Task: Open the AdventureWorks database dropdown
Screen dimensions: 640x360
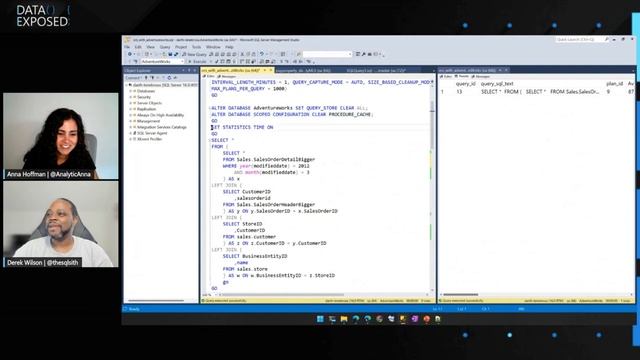Action: click(162, 62)
